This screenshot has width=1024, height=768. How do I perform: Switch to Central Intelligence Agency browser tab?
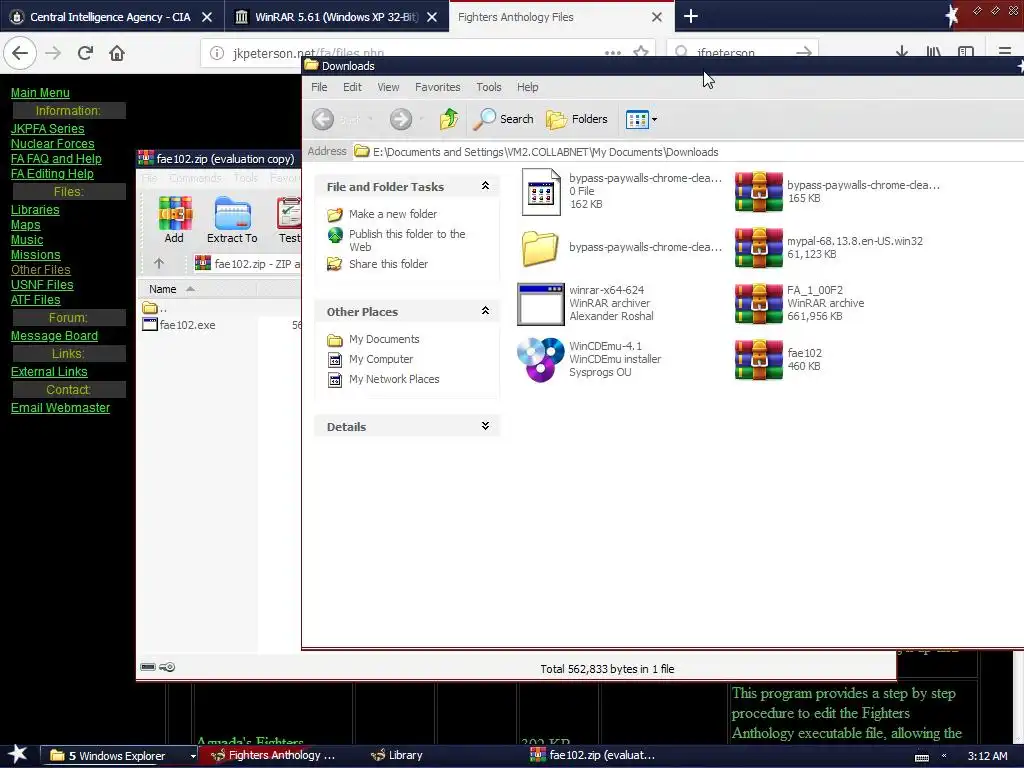tap(111, 17)
